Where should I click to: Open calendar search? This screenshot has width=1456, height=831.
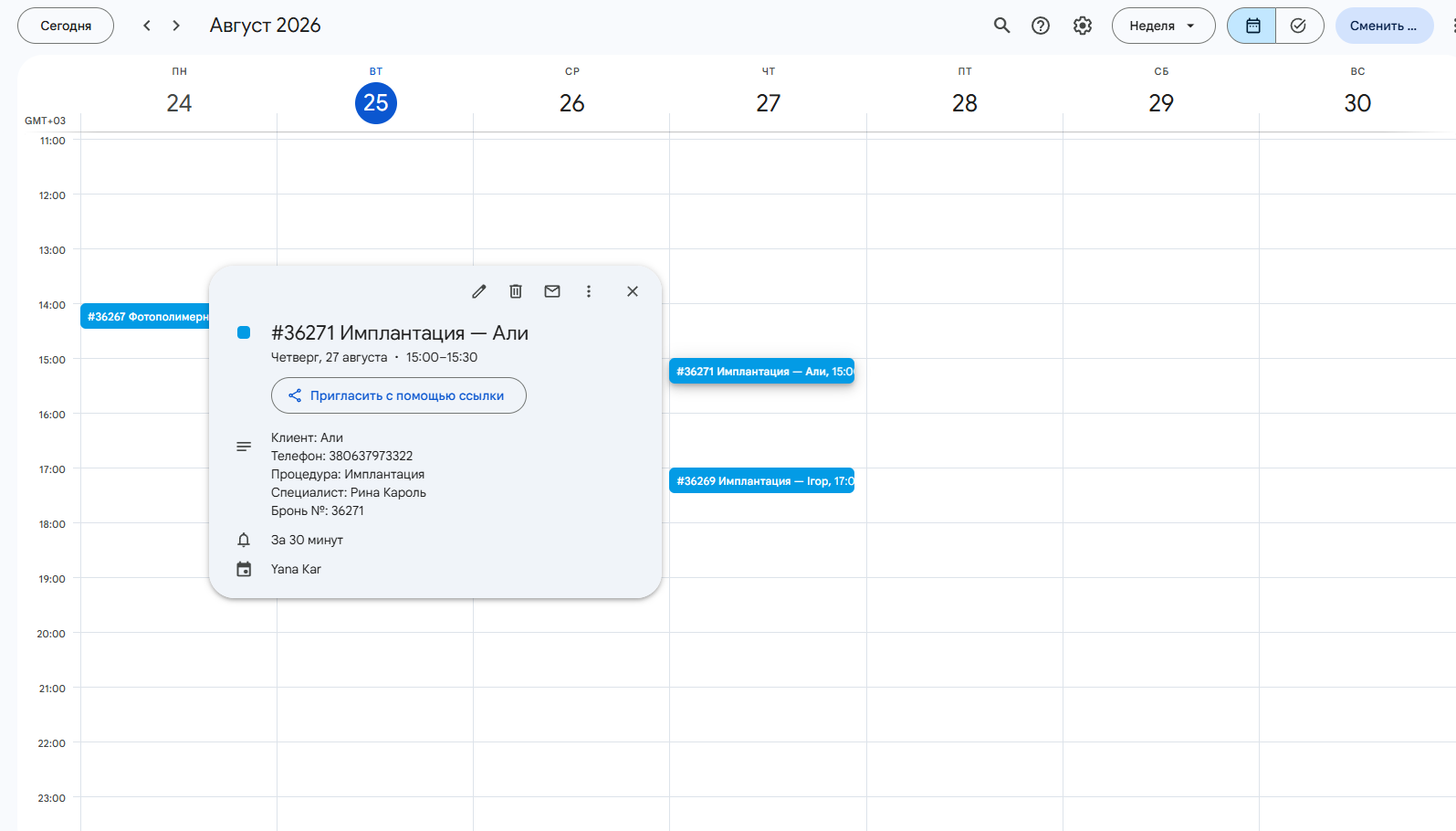[1001, 26]
